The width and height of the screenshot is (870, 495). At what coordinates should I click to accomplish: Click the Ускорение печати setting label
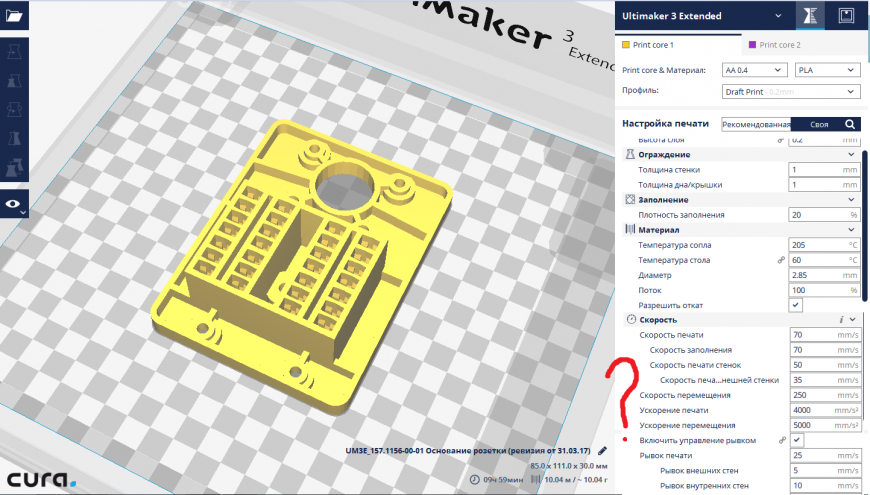(674, 410)
